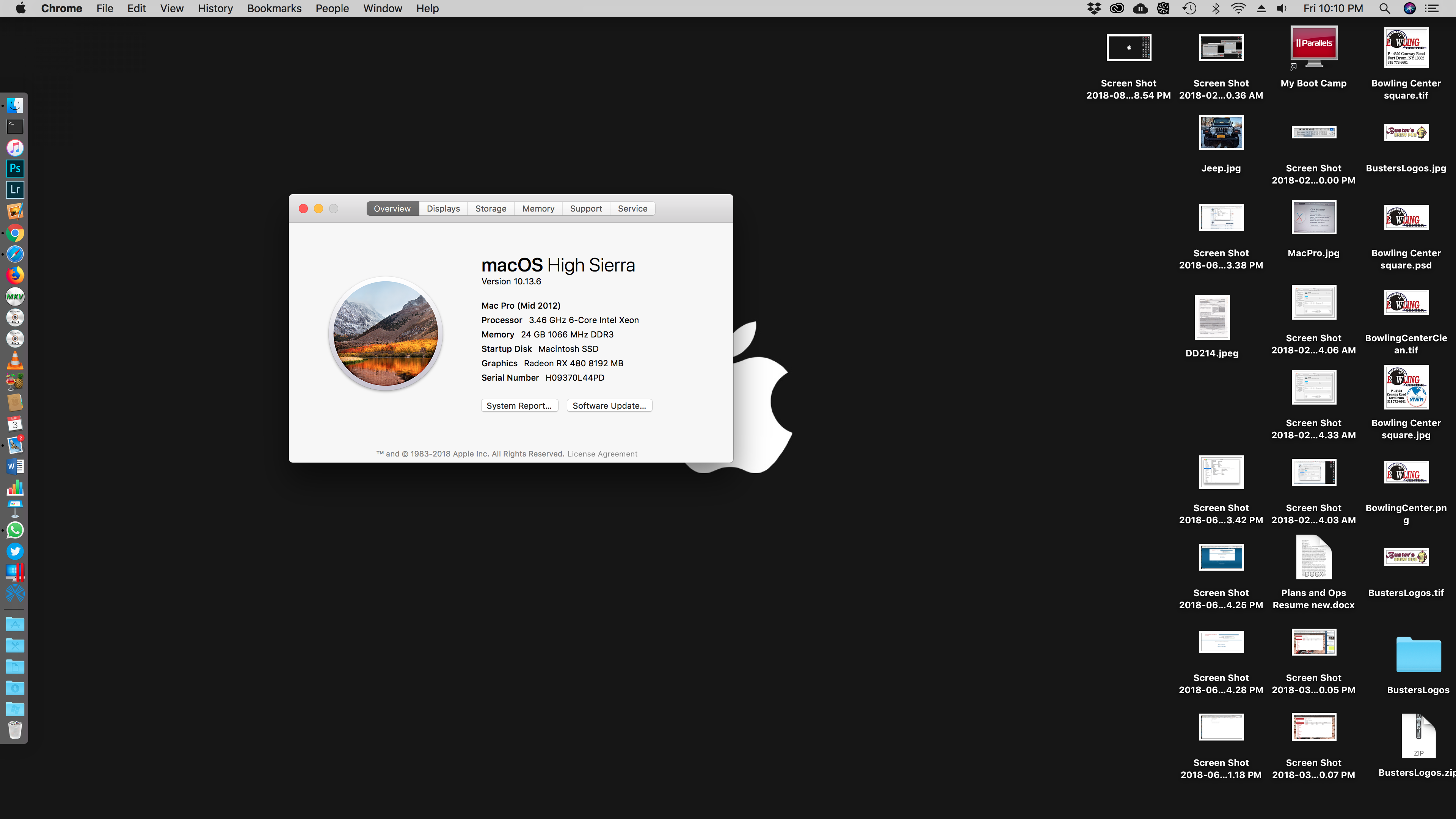1456x819 pixels.
Task: Open Windows Boot Camp folder in dock
Action: (15, 709)
